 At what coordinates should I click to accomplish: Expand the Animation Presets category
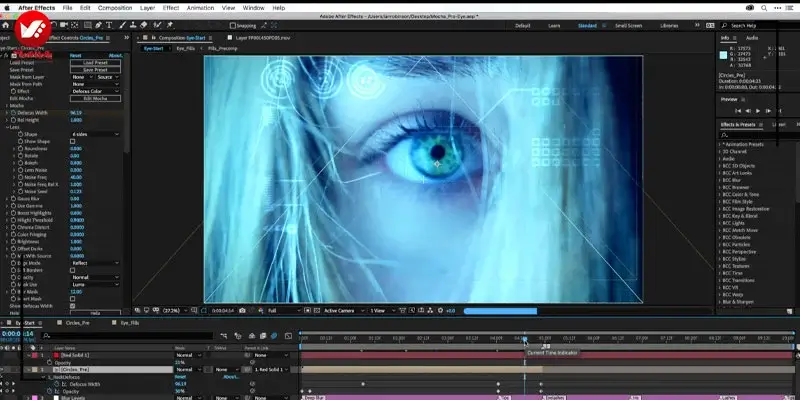(720, 144)
